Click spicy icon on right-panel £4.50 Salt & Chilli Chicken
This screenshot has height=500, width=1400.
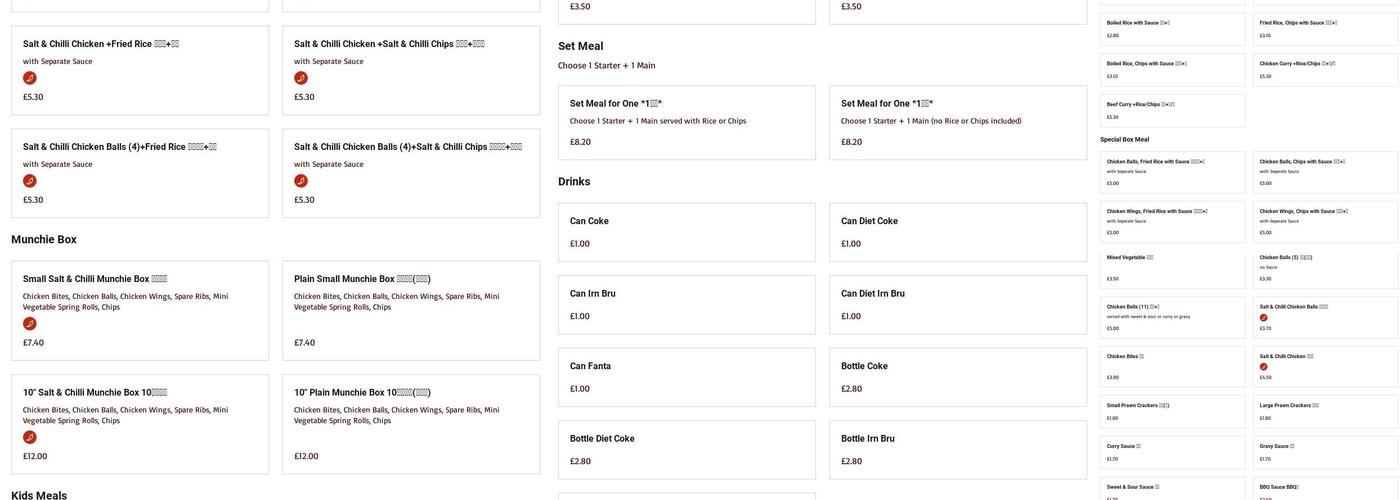[1264, 367]
